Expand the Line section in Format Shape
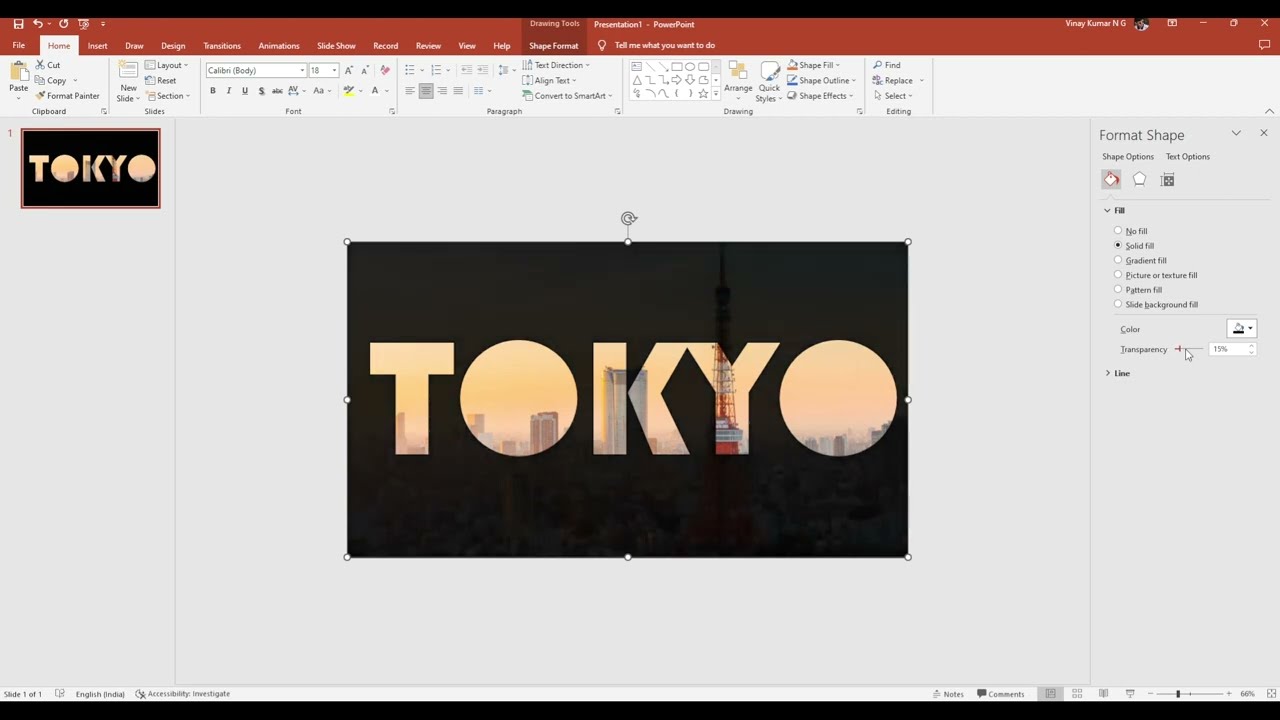1280x720 pixels. pyautogui.click(x=1118, y=373)
